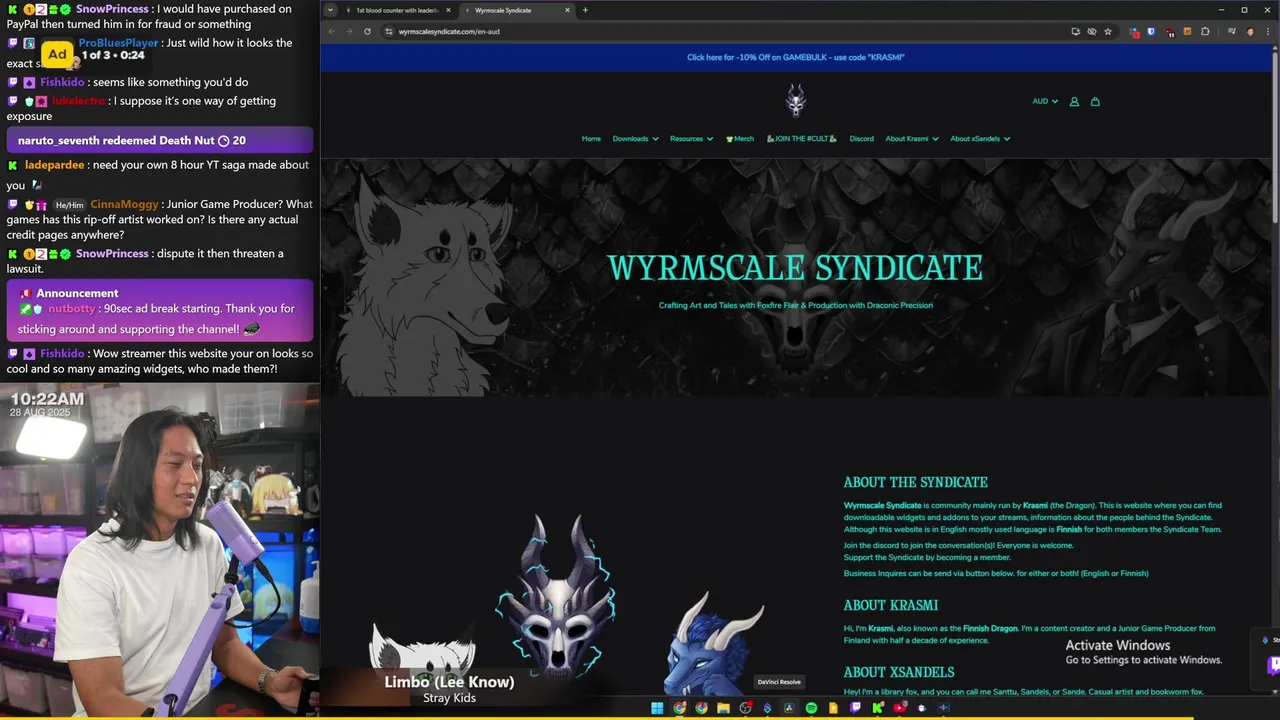
Task: Click the nutbotty announcement message
Action: coord(160,310)
